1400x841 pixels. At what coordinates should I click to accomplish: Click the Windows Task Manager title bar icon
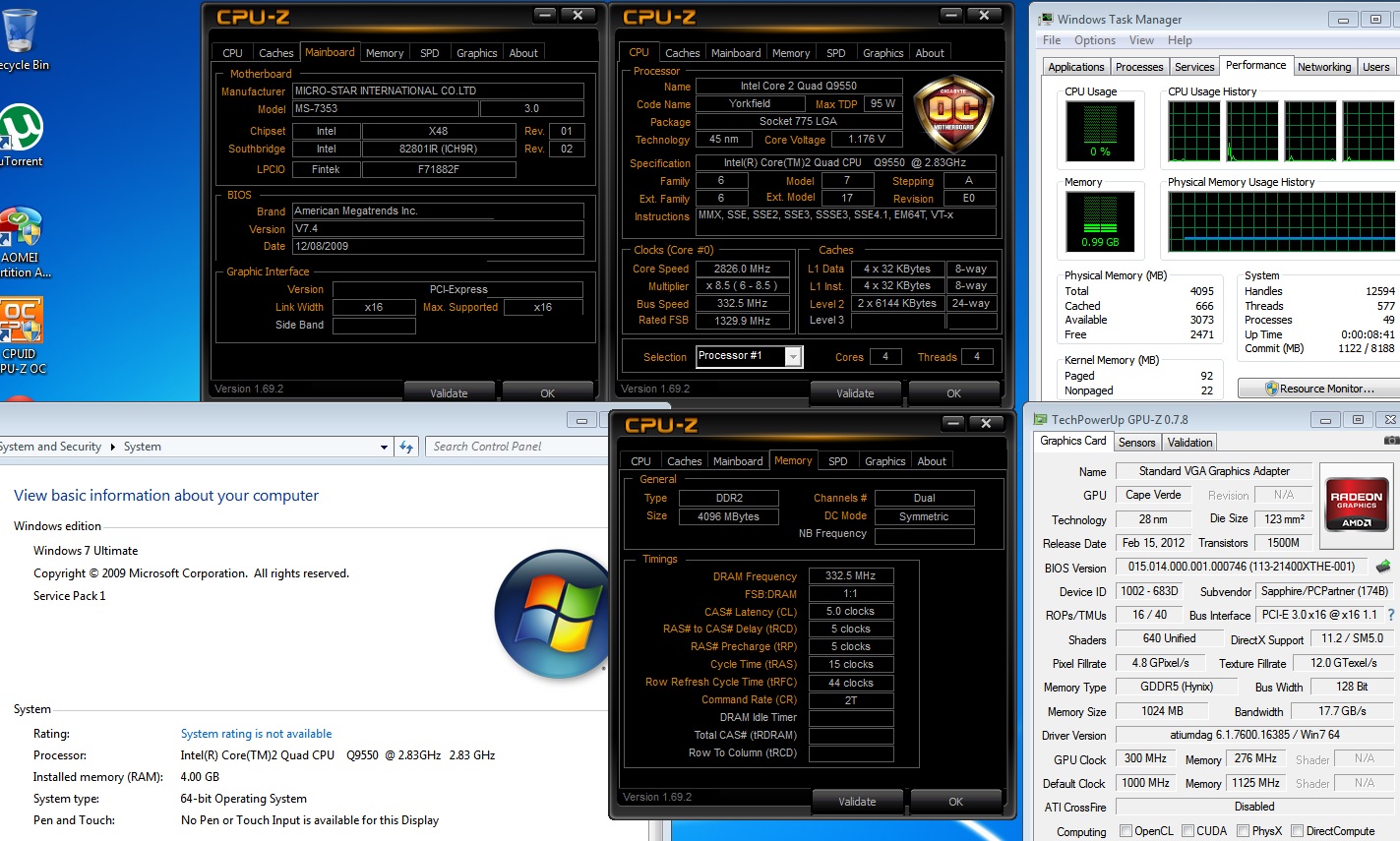click(1045, 19)
